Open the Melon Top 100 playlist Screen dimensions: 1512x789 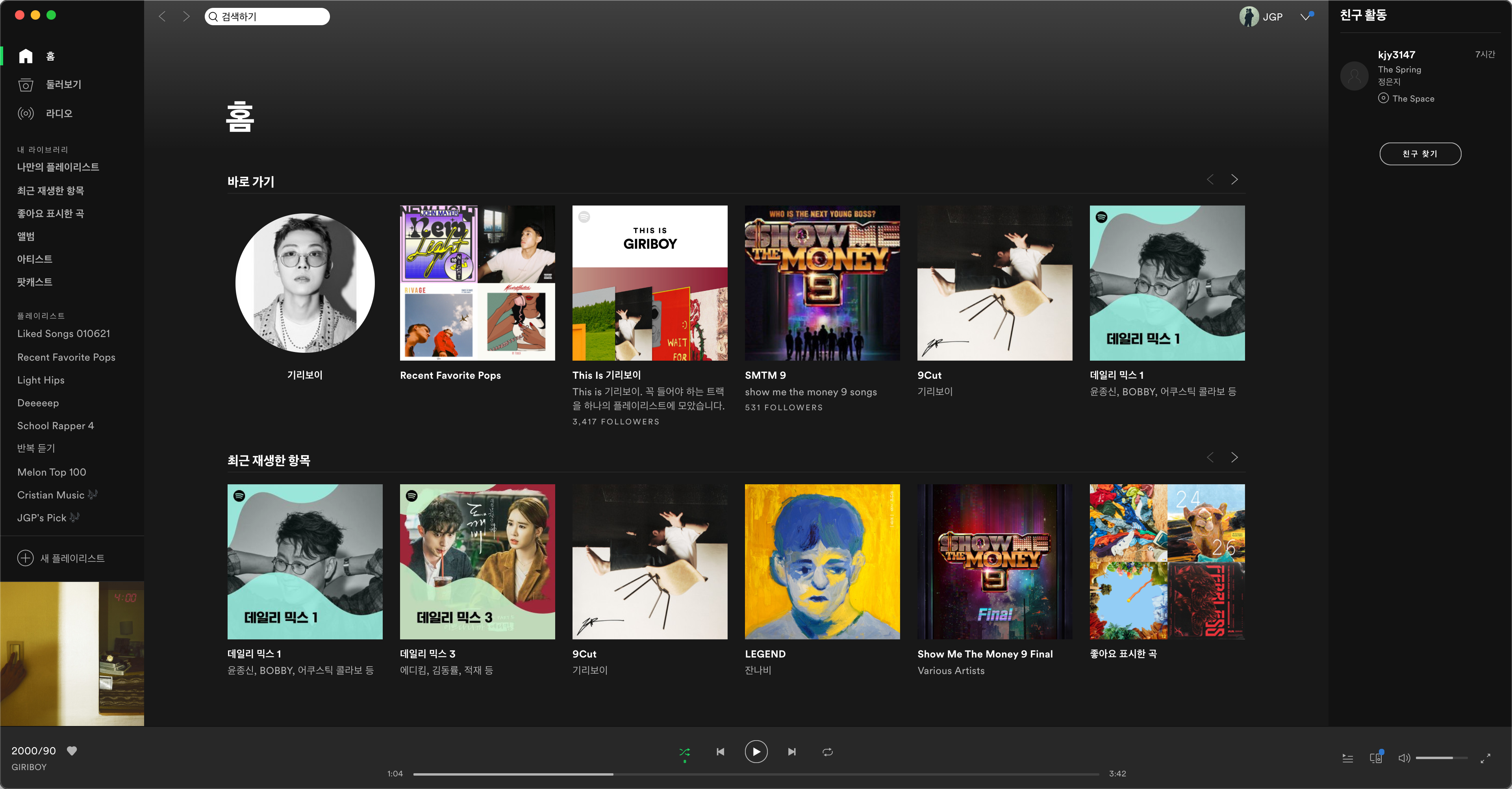(x=52, y=472)
